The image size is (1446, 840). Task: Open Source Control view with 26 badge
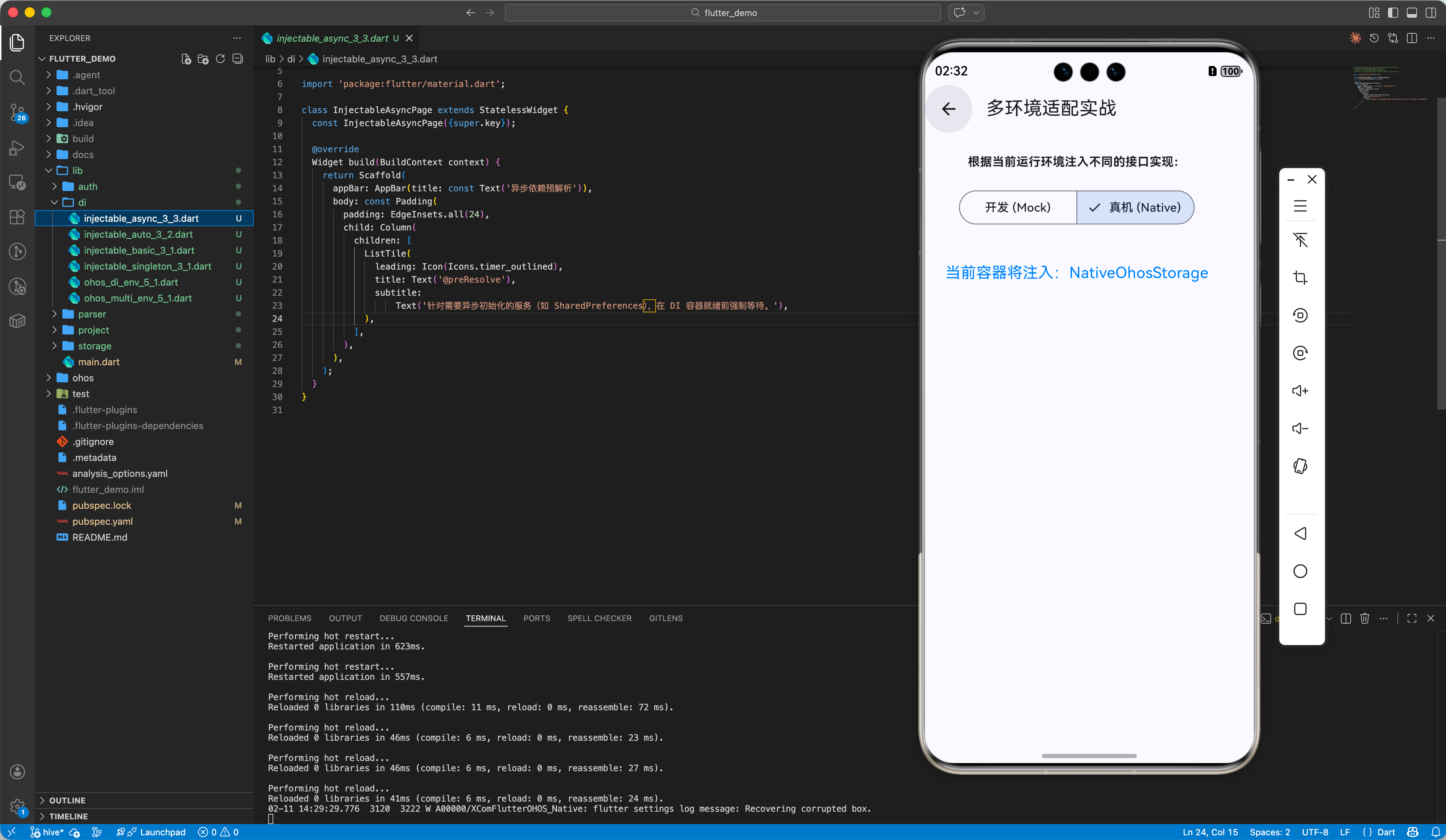tap(17, 112)
